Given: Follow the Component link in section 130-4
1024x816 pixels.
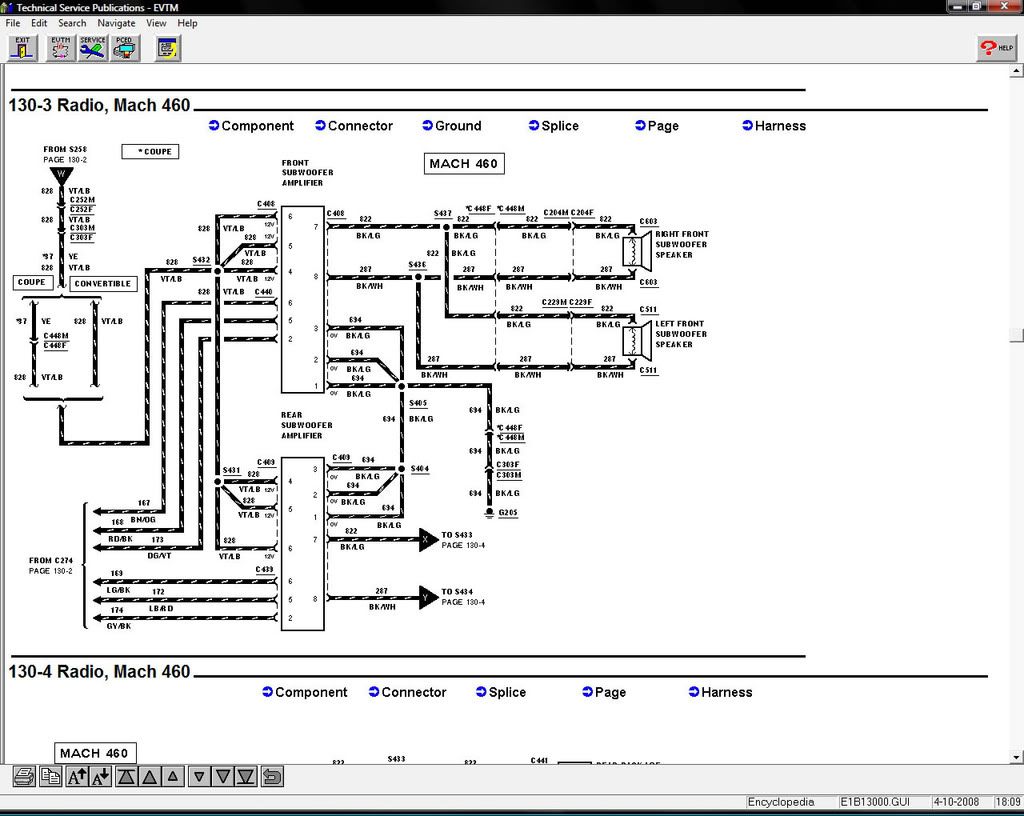Looking at the screenshot, I should tap(305, 692).
